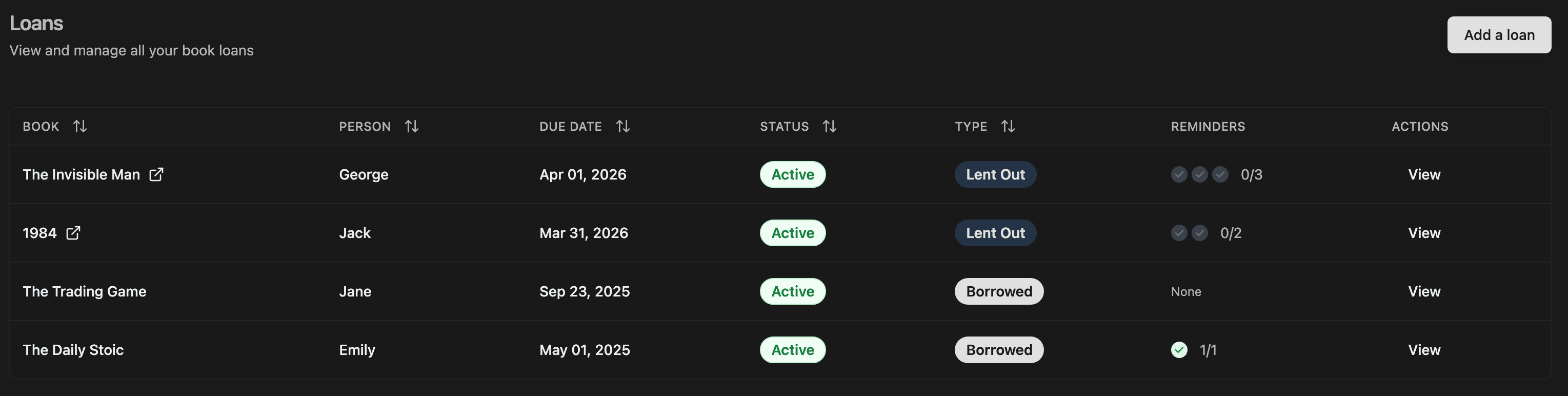Open external link icon beside 1984
The width and height of the screenshot is (1568, 396).
tap(73, 233)
